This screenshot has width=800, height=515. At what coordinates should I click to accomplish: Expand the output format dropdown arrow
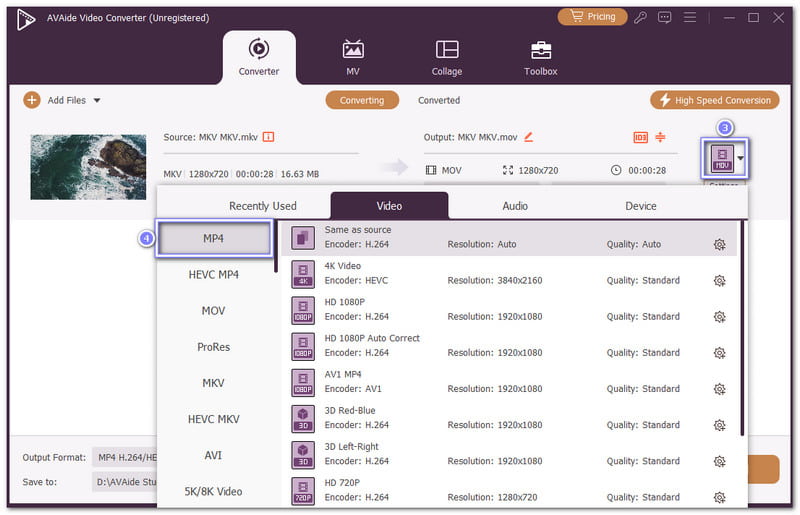tap(740, 158)
